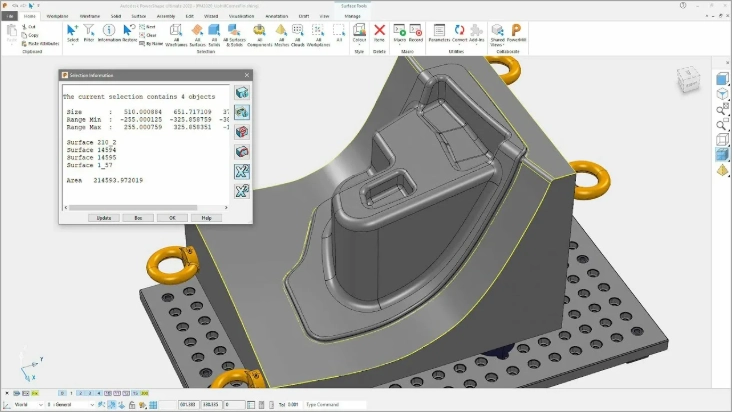732x412 pixels.
Task: Click Update button in Selection Information
Action: [x=104, y=218]
